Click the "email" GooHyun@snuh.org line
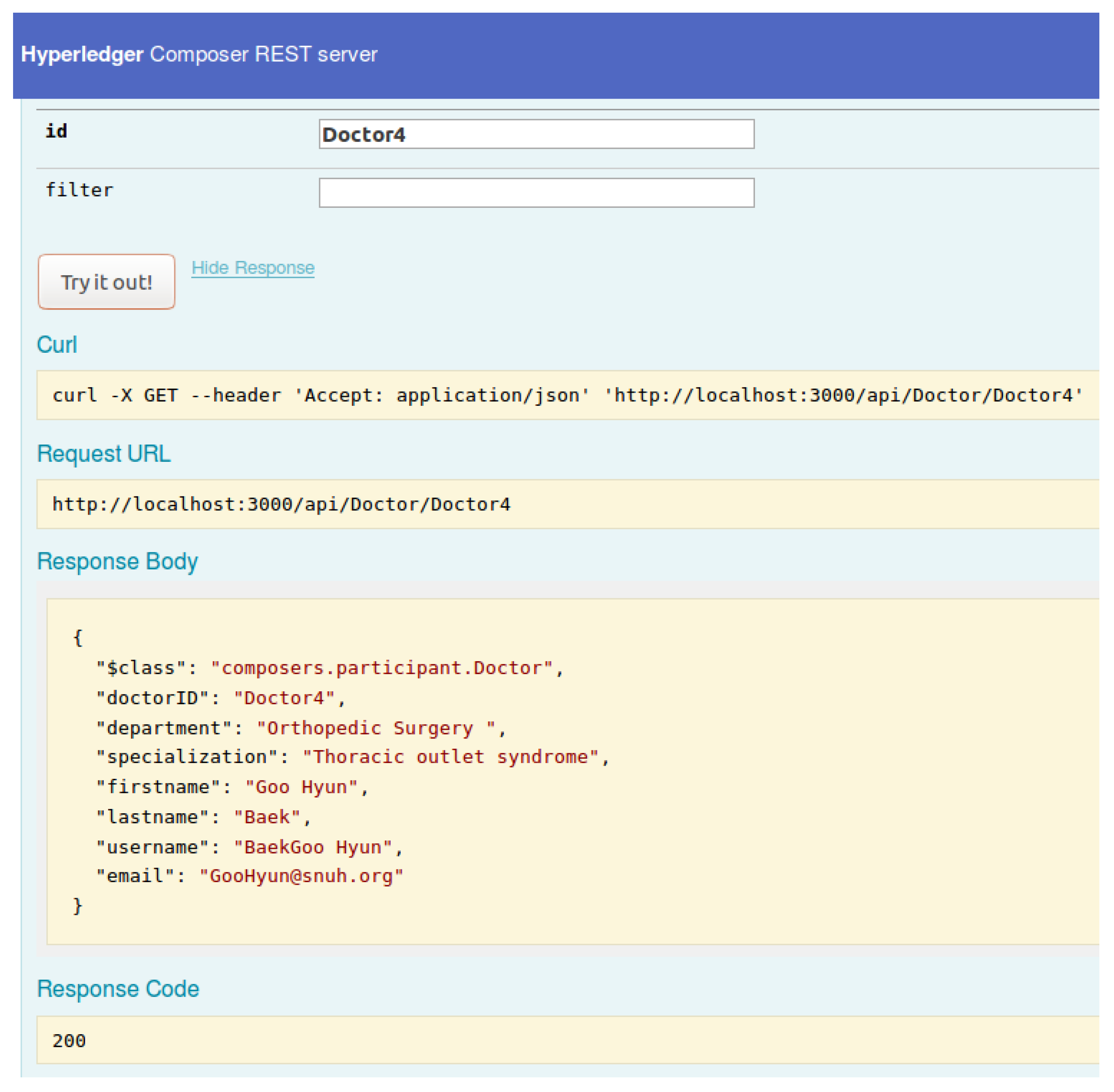This screenshot has width=1114, height=1092. pos(250,876)
